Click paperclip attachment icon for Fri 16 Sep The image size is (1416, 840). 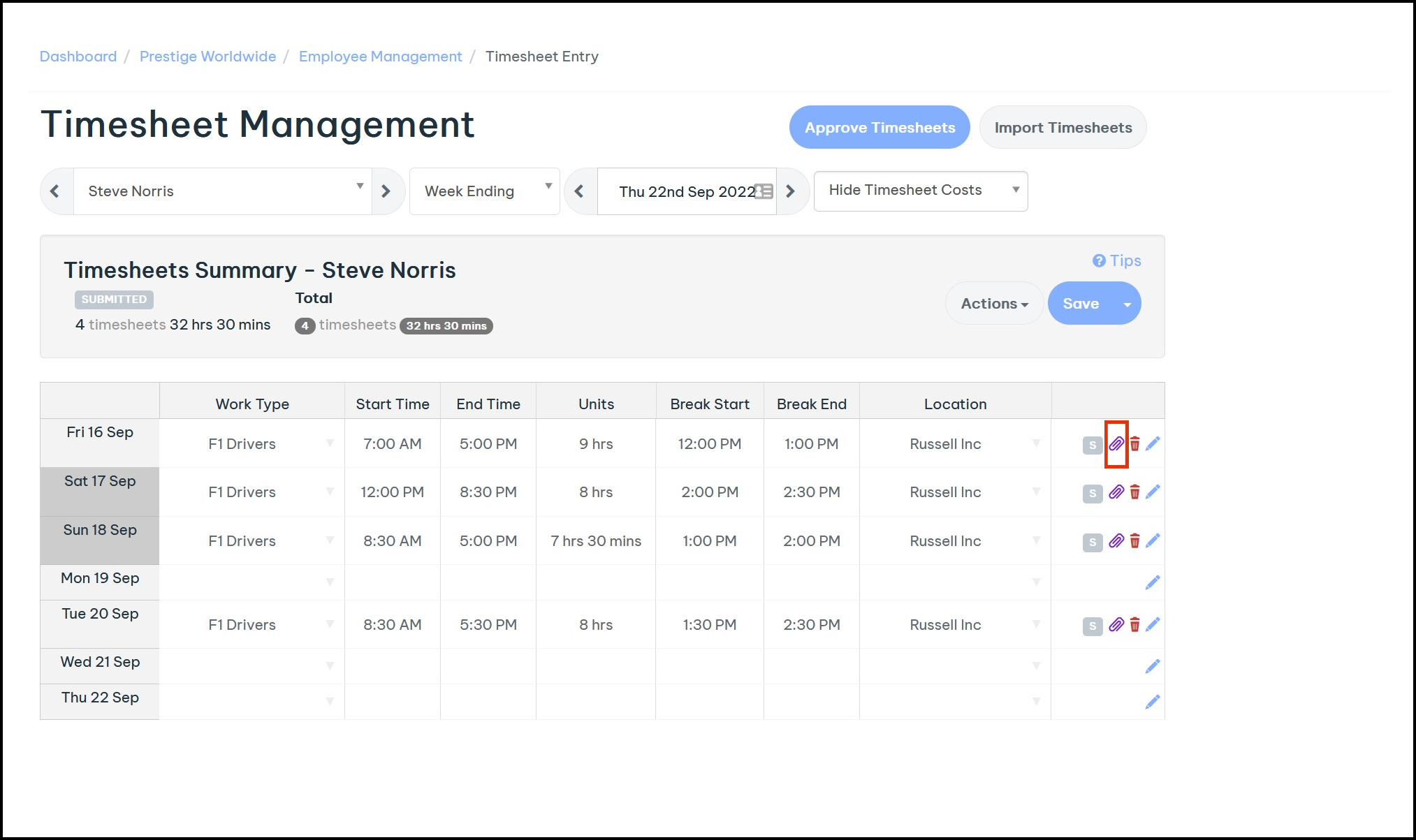1116,444
